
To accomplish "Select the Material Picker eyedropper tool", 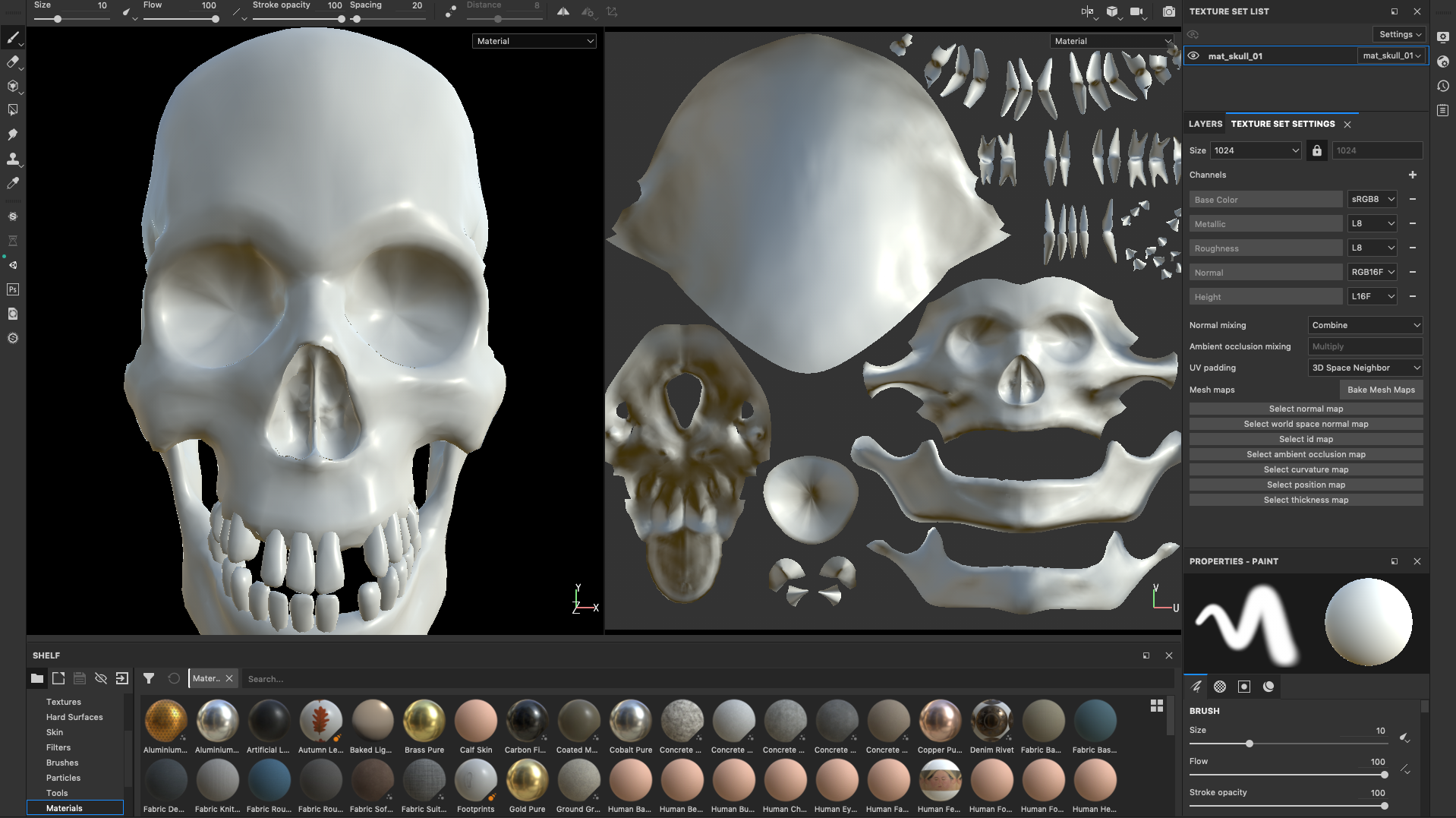I will [x=12, y=183].
